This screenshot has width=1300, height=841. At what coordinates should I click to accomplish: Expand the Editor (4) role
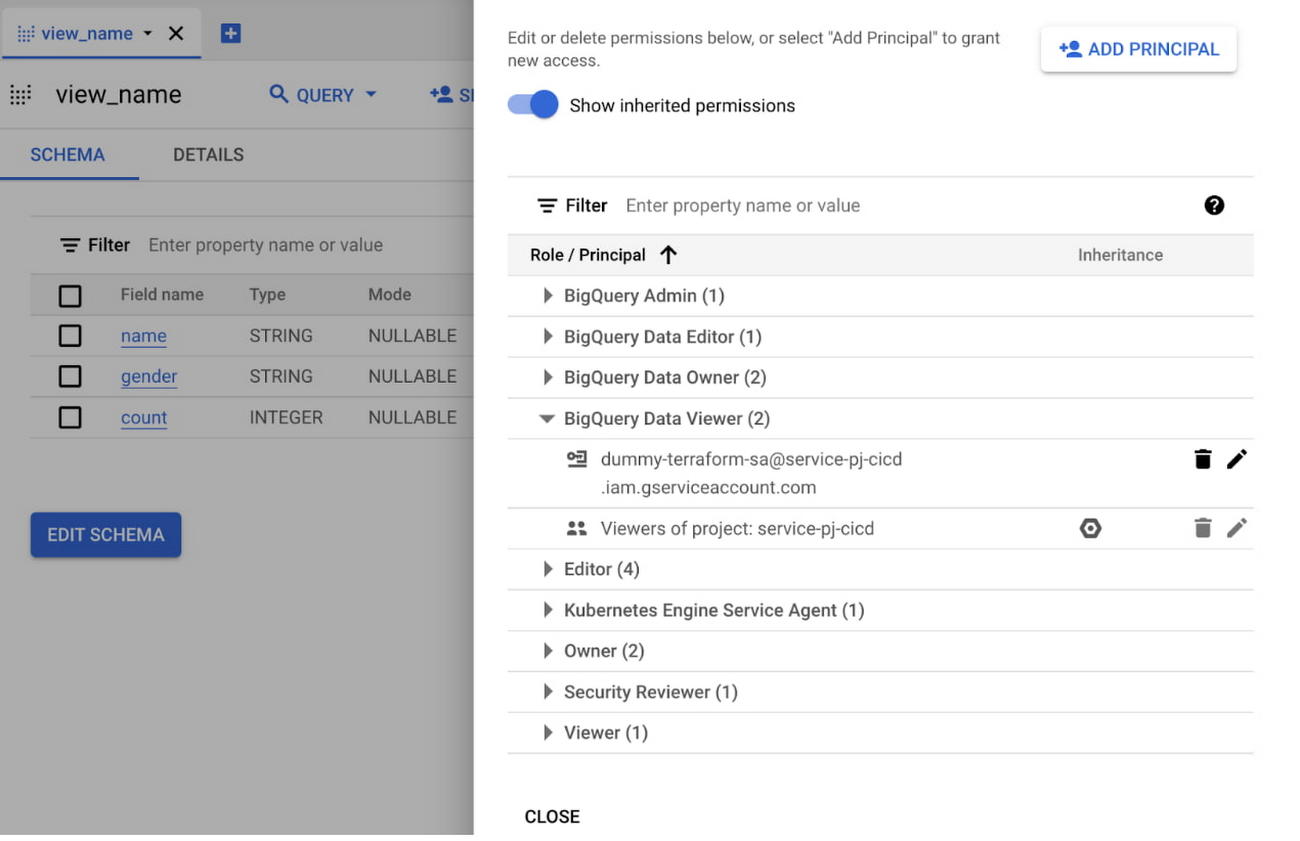pyautogui.click(x=547, y=569)
